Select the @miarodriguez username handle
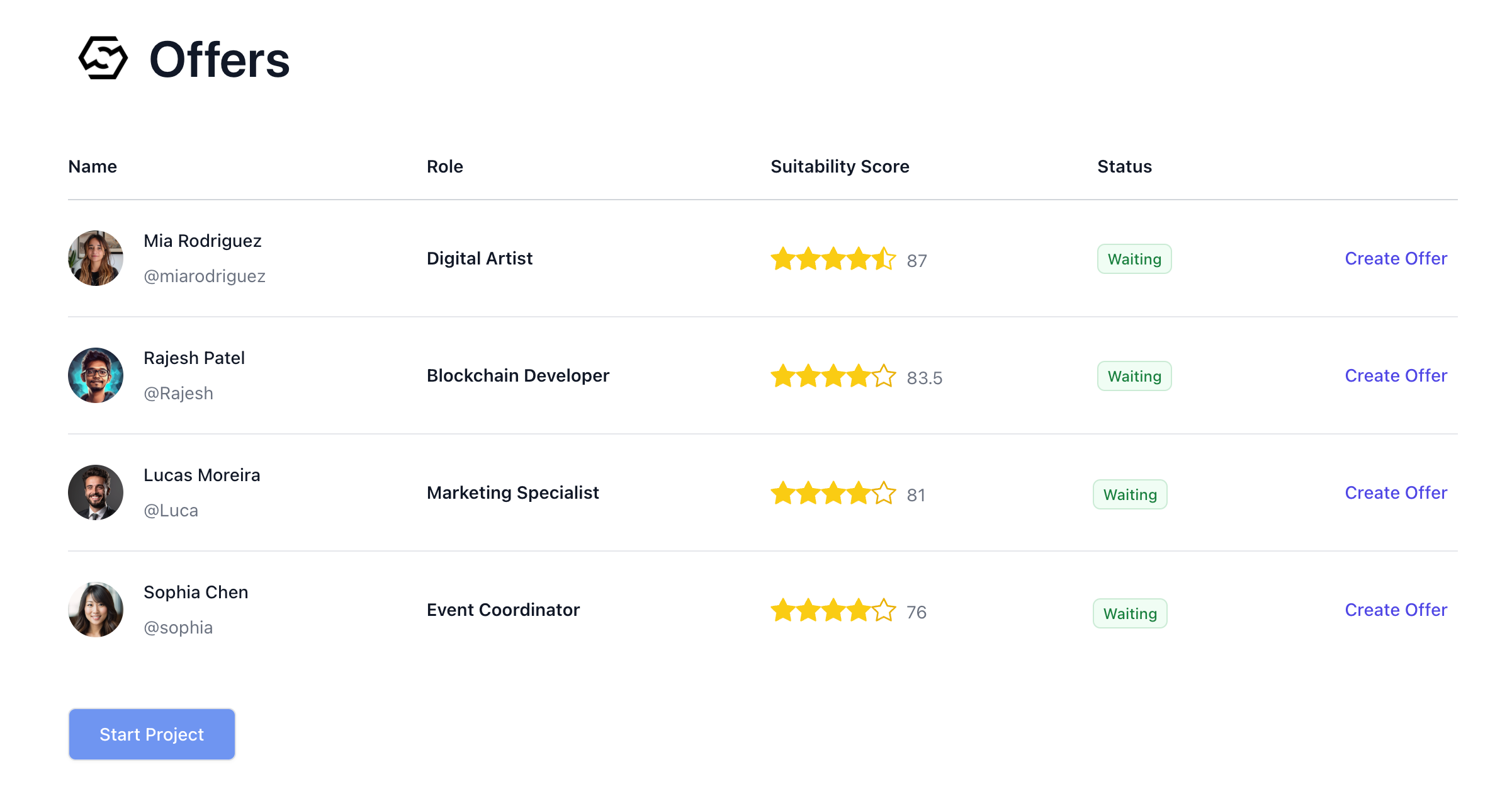 coord(205,276)
